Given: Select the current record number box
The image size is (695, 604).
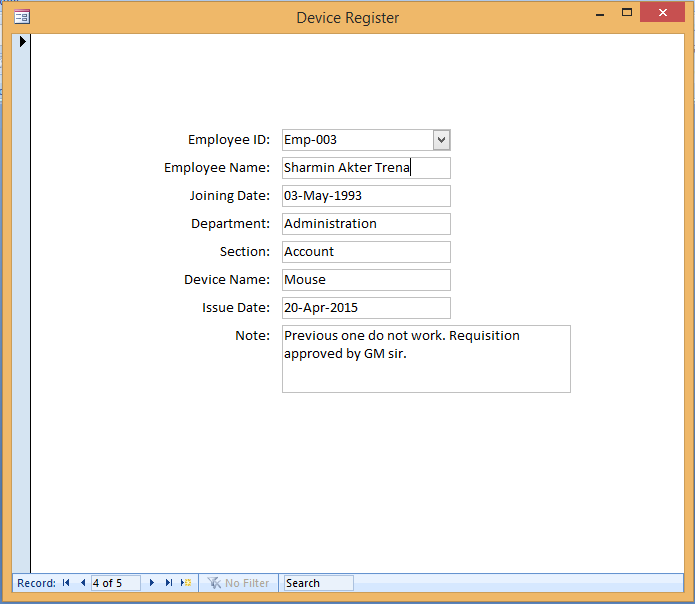Looking at the screenshot, I should [x=115, y=583].
